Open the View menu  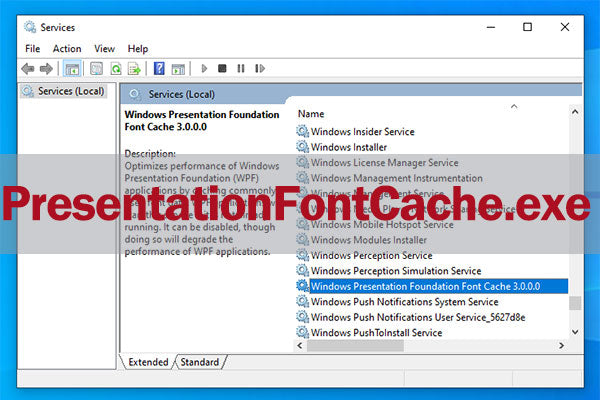pos(104,49)
